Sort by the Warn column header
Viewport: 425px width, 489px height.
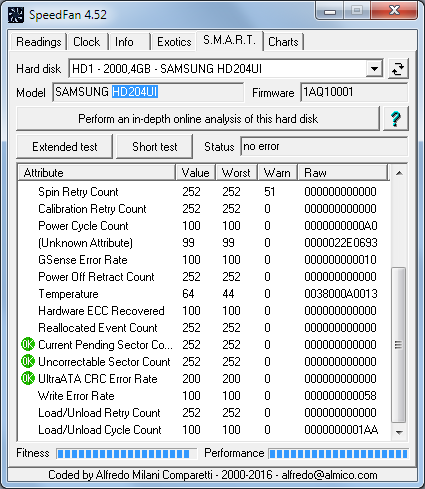point(277,173)
